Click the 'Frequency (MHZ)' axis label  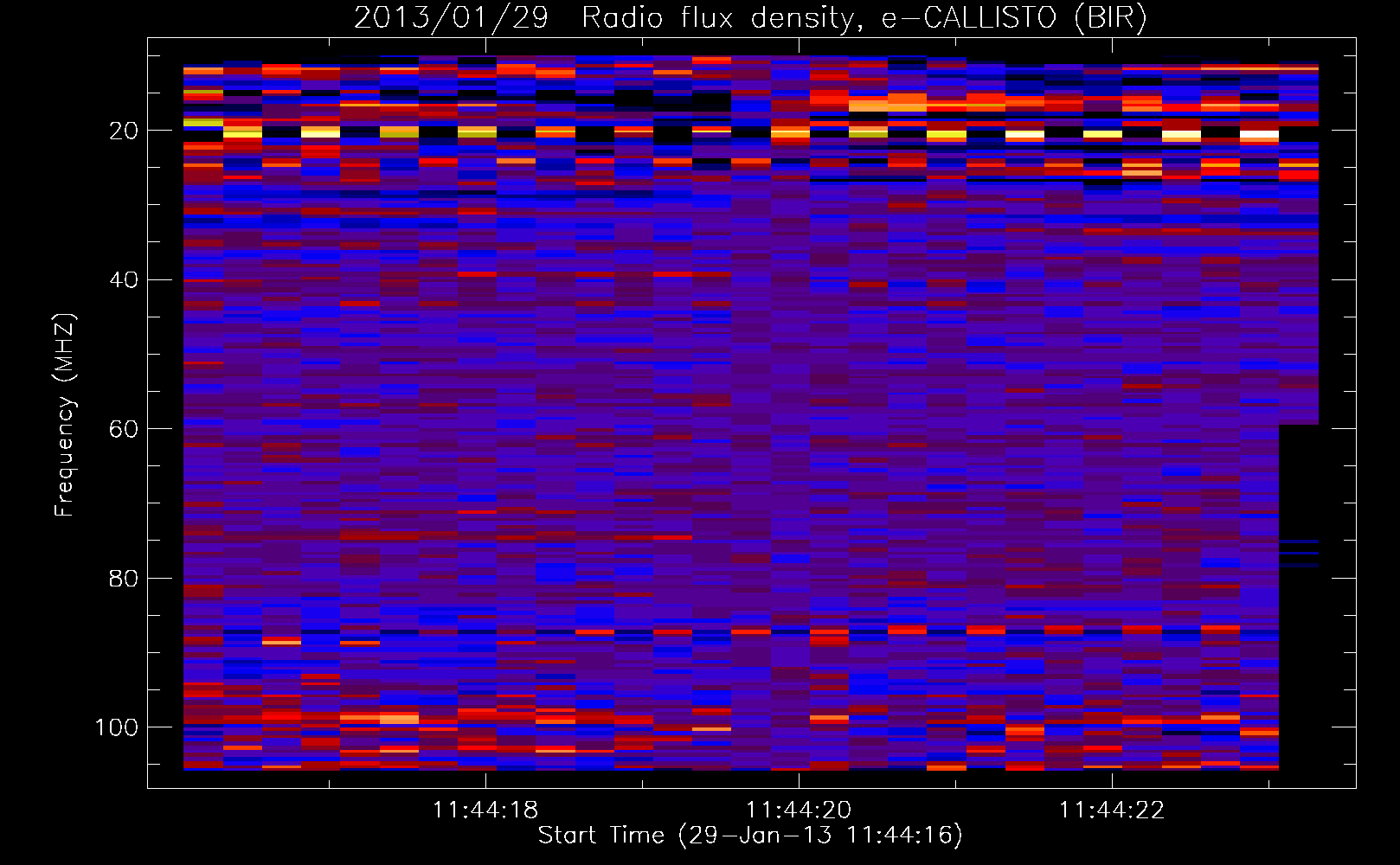click(65, 415)
